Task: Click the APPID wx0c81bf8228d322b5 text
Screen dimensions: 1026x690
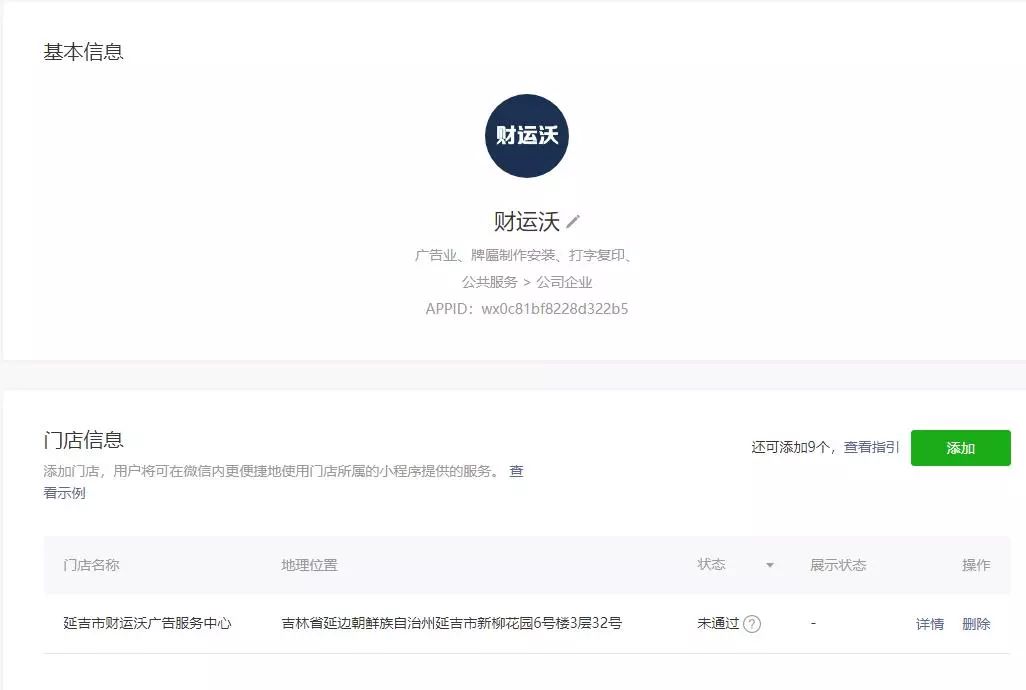Action: tap(527, 309)
